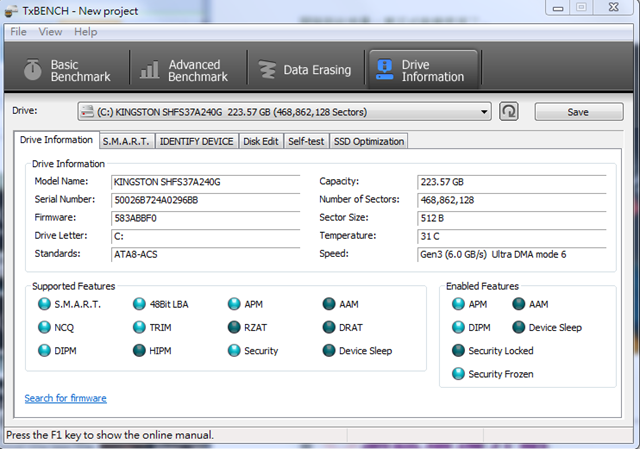The image size is (640, 449).
Task: Open the Basic Benchmark stopwatch icon
Action: 33,70
